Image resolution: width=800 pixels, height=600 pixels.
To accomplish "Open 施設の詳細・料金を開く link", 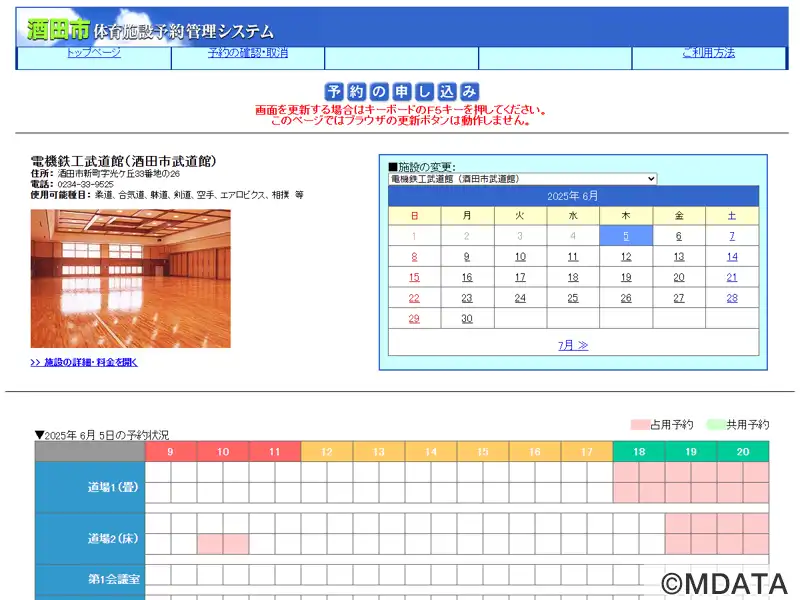I will pos(84,362).
